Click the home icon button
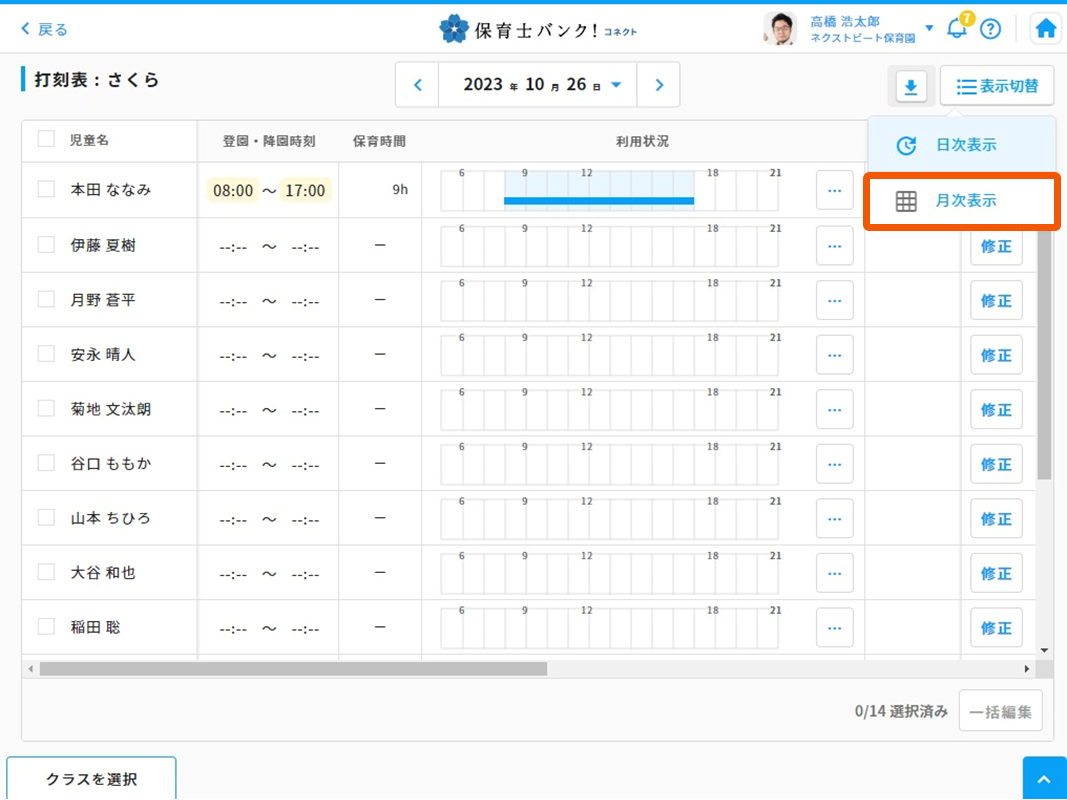 click(x=1045, y=28)
